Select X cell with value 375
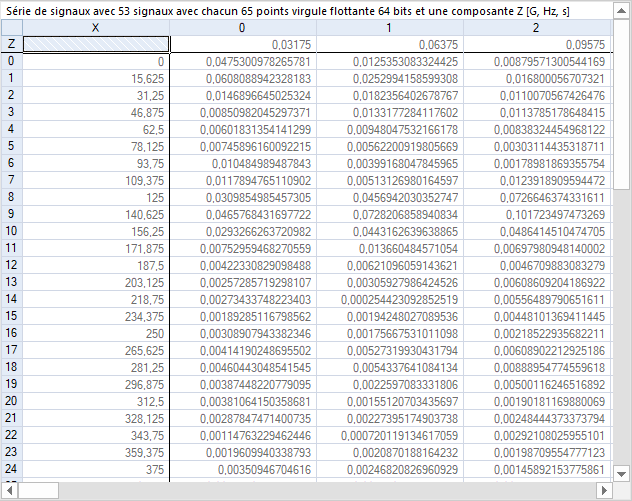The height and width of the screenshot is (501, 632). (96, 470)
